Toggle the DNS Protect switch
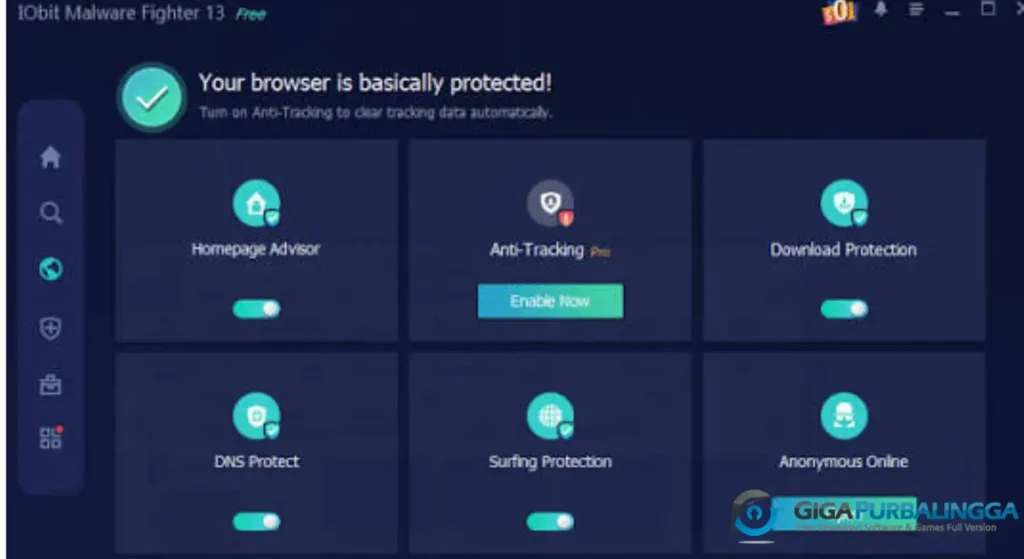1024x559 pixels. pos(257,521)
